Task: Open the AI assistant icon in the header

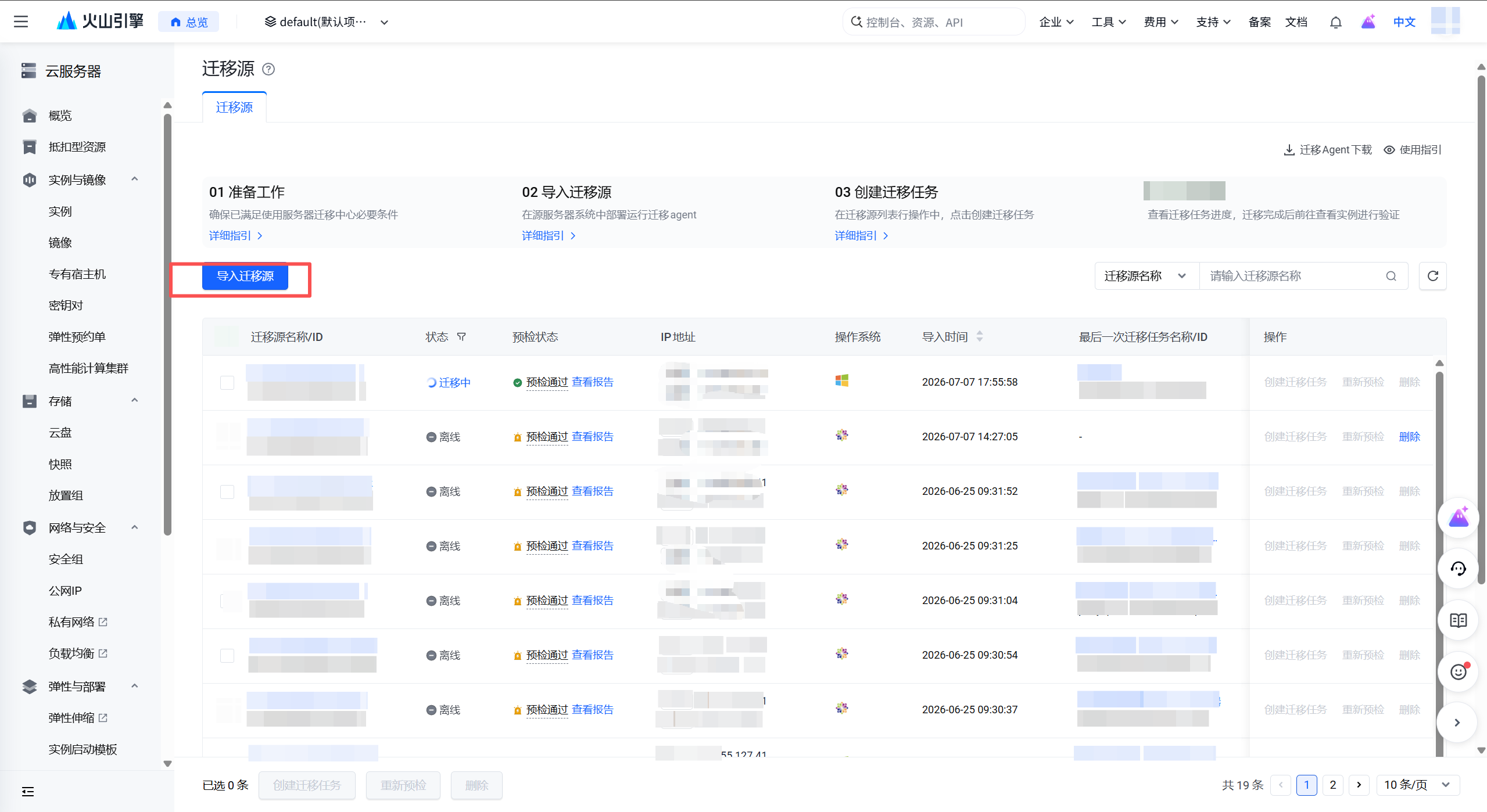Action: [x=1368, y=22]
